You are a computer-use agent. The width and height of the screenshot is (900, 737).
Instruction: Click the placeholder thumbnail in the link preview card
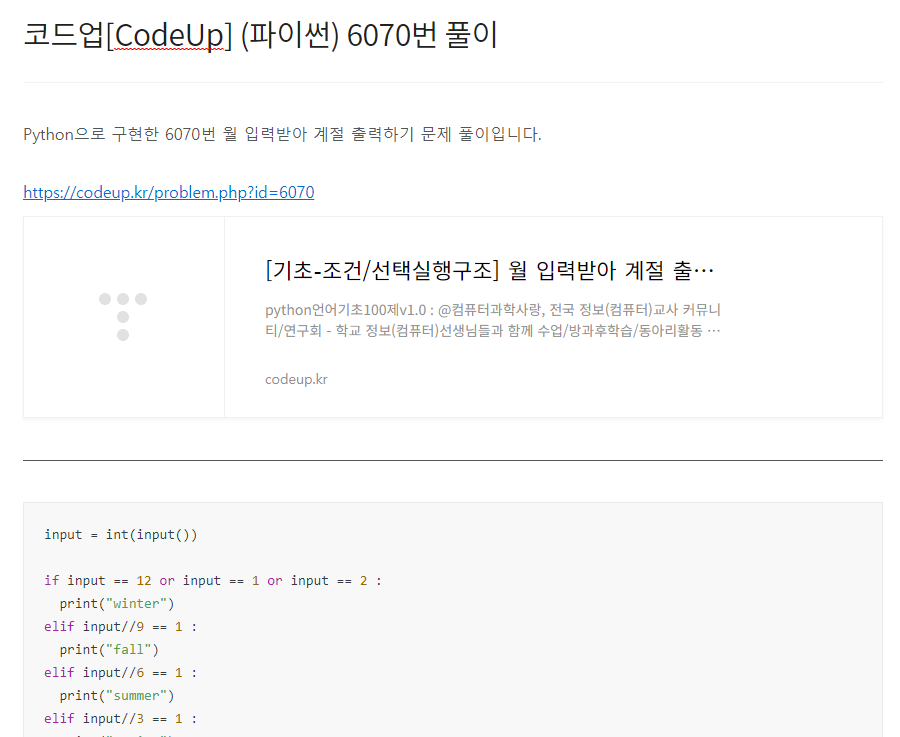click(x=123, y=317)
